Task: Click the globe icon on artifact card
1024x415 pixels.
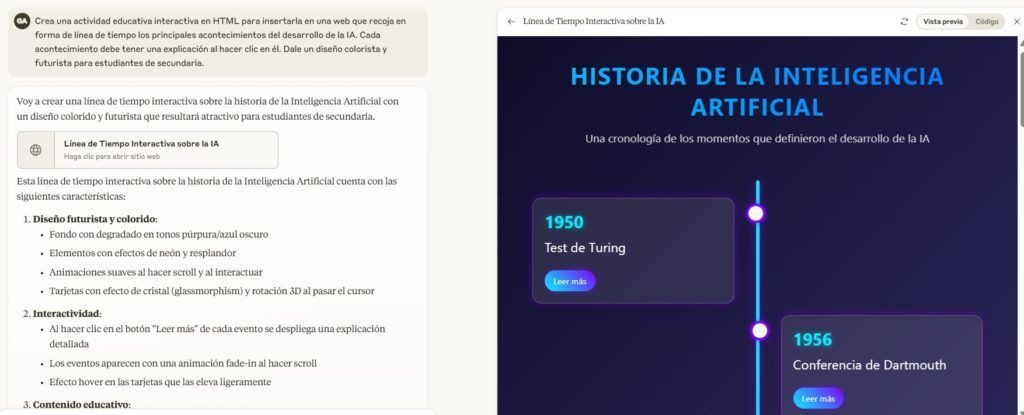Action: [x=35, y=150]
